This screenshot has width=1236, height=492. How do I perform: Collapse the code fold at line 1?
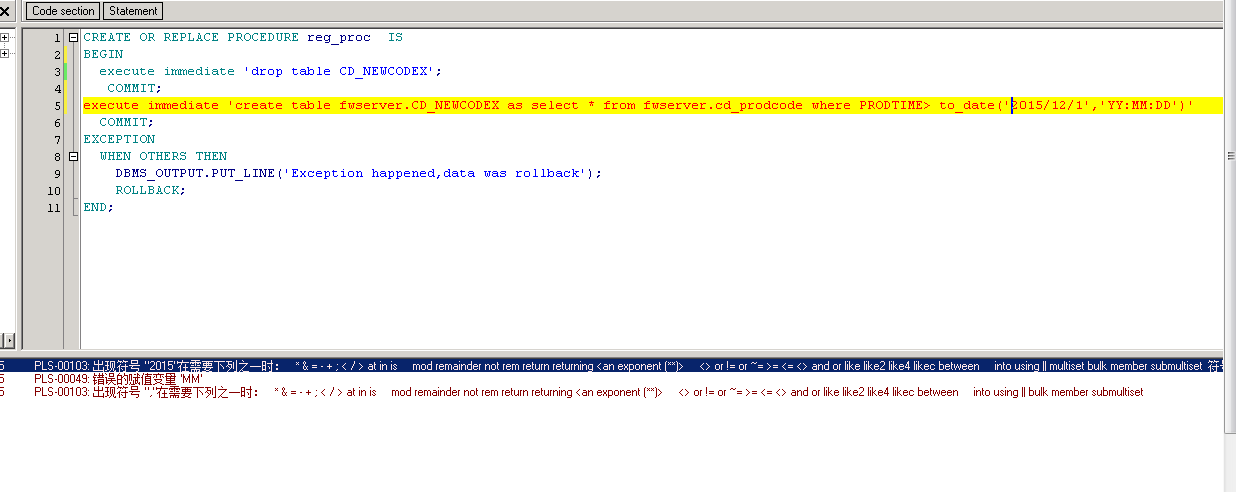(73, 38)
